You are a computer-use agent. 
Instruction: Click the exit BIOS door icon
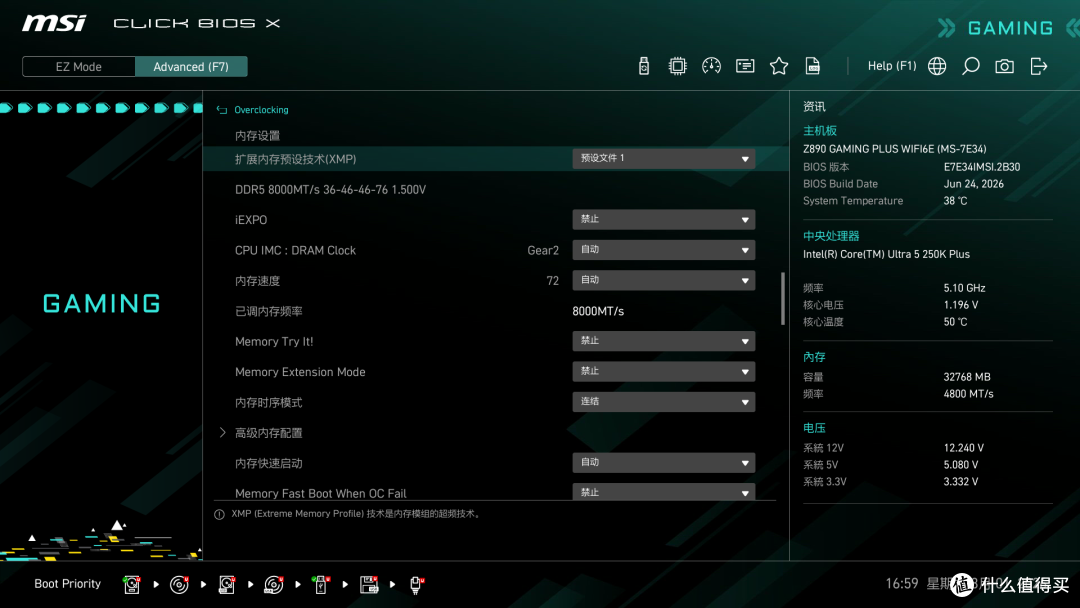click(1039, 66)
